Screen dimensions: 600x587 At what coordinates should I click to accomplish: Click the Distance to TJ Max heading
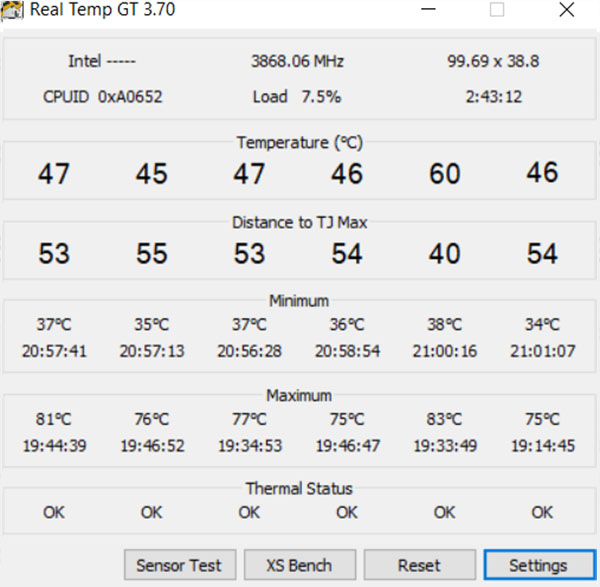tap(299, 222)
